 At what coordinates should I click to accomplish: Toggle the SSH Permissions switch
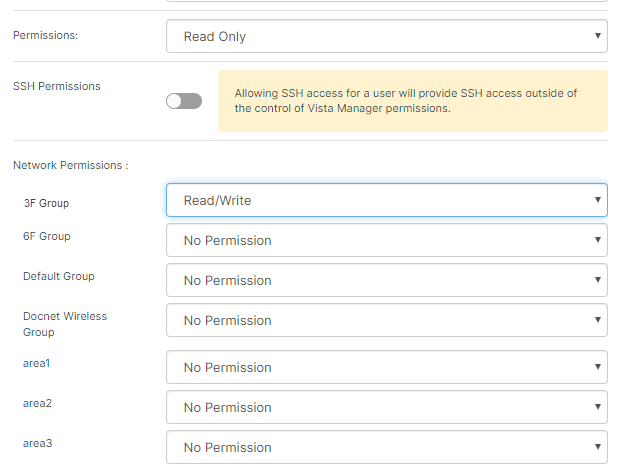tap(184, 101)
